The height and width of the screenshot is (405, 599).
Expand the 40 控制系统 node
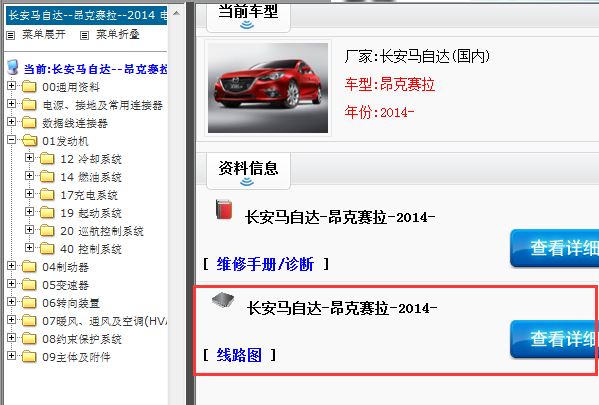click(29, 247)
